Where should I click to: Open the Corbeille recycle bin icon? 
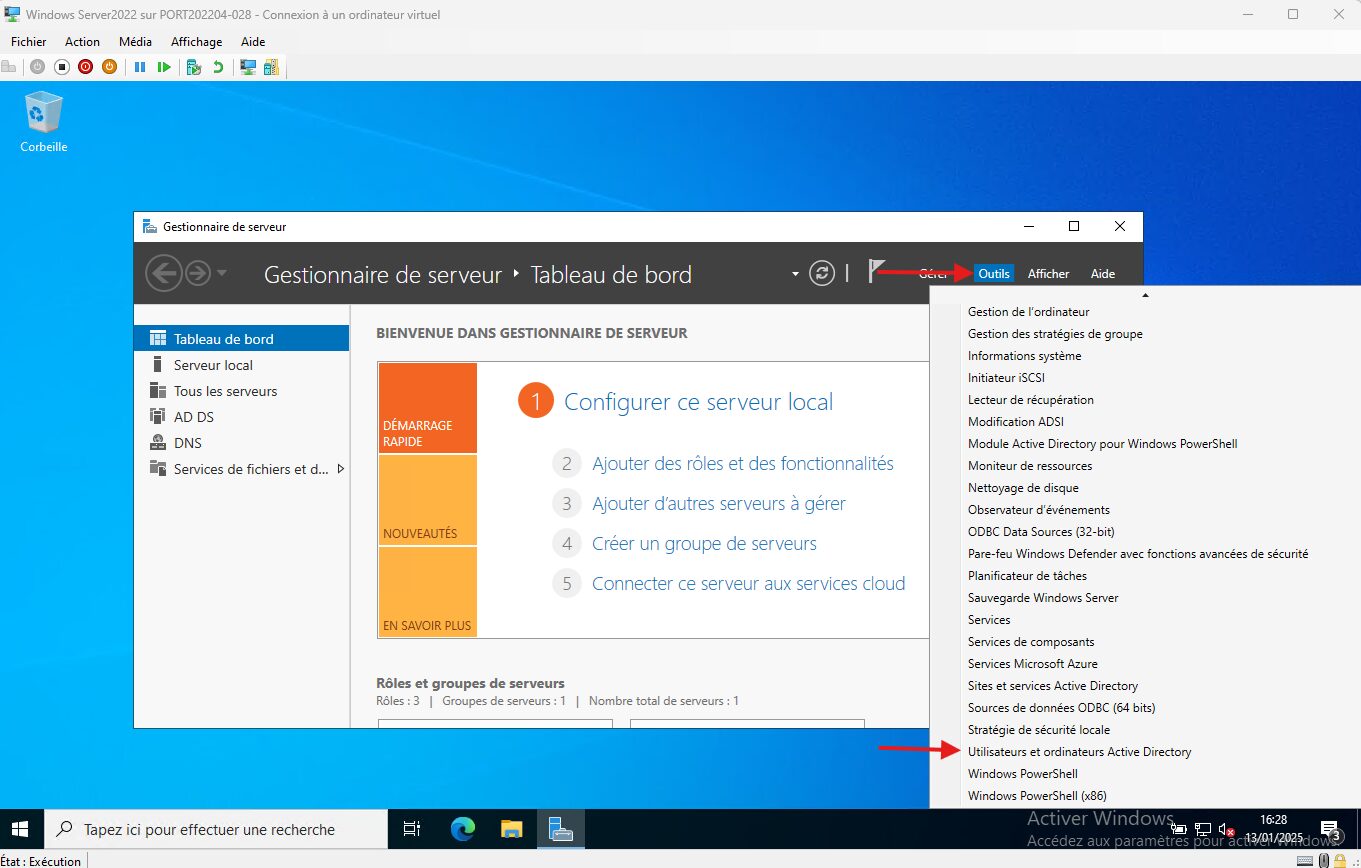click(x=43, y=122)
